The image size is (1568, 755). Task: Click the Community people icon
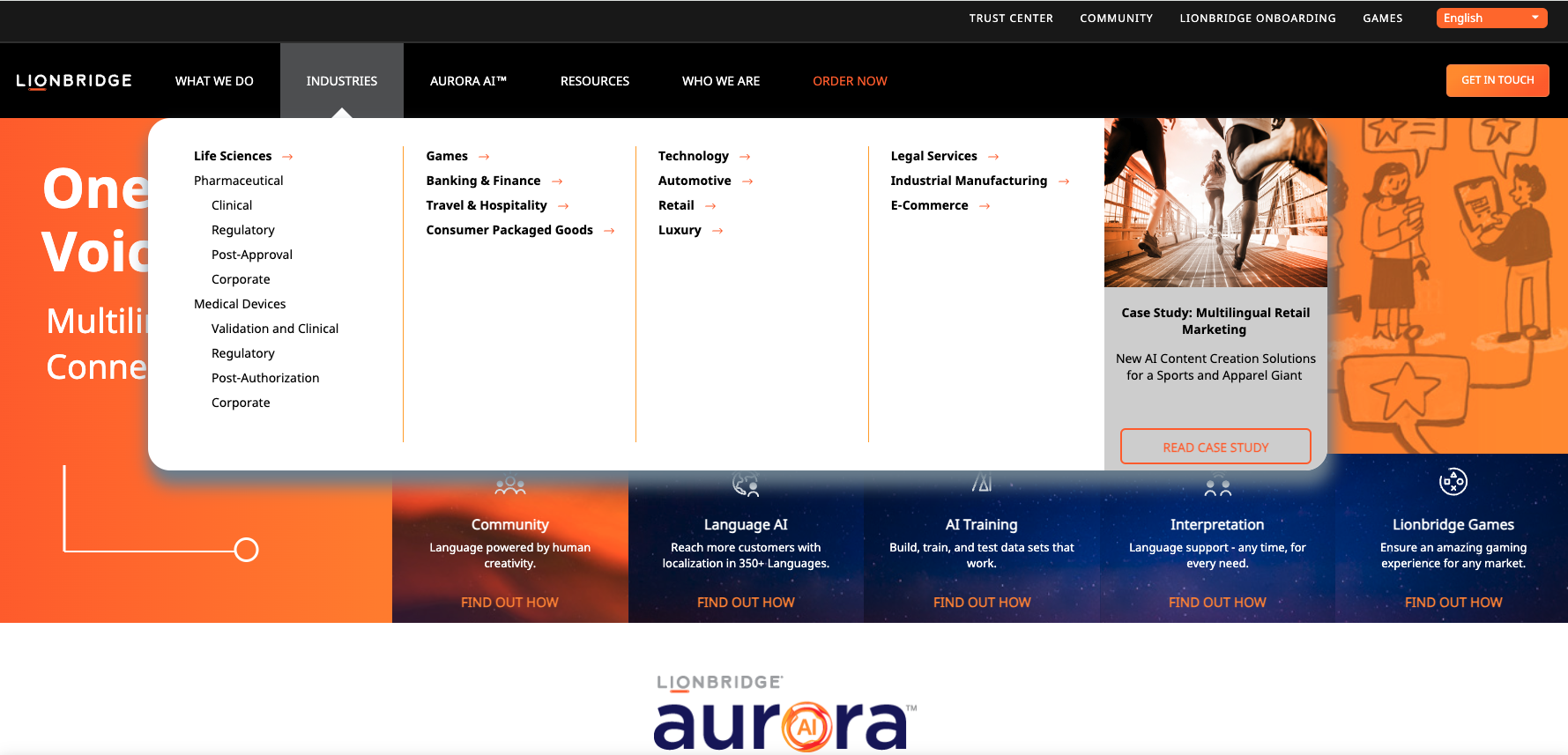click(x=510, y=485)
